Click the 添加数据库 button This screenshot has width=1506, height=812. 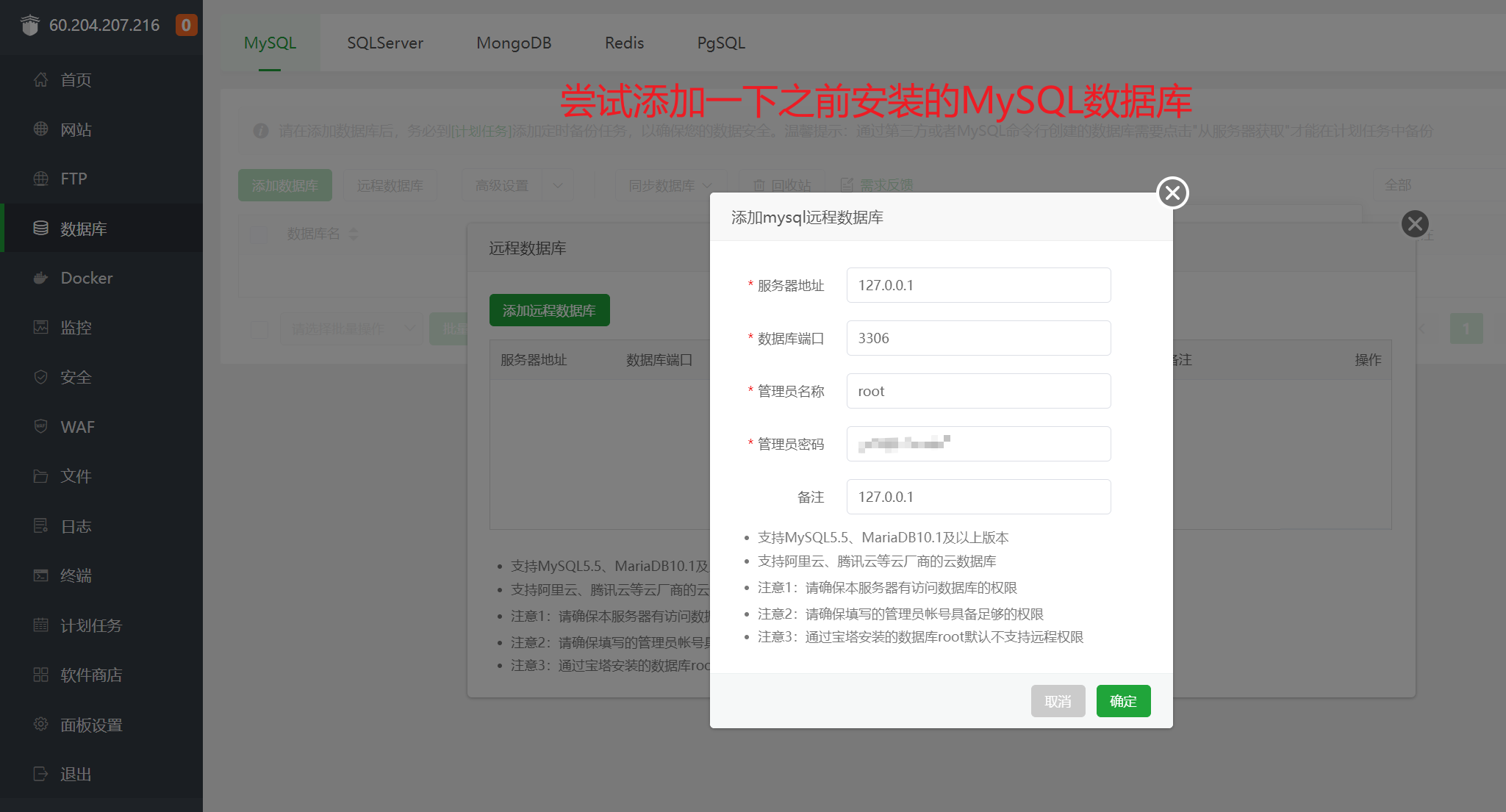(284, 185)
